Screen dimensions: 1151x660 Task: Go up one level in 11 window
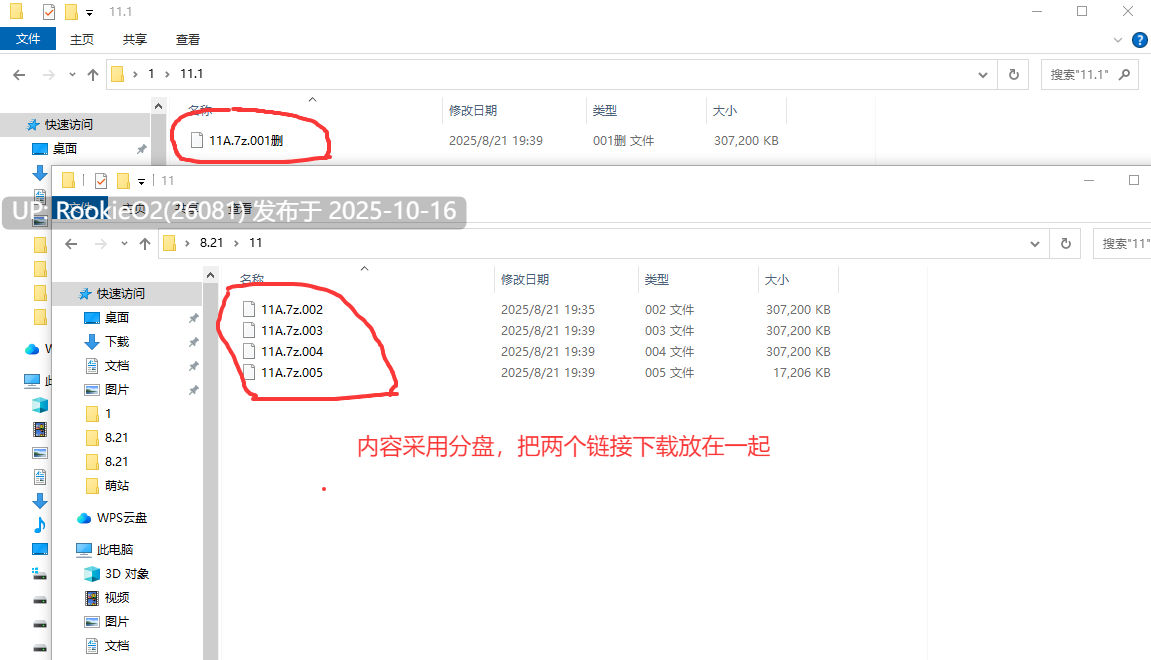[x=145, y=243]
